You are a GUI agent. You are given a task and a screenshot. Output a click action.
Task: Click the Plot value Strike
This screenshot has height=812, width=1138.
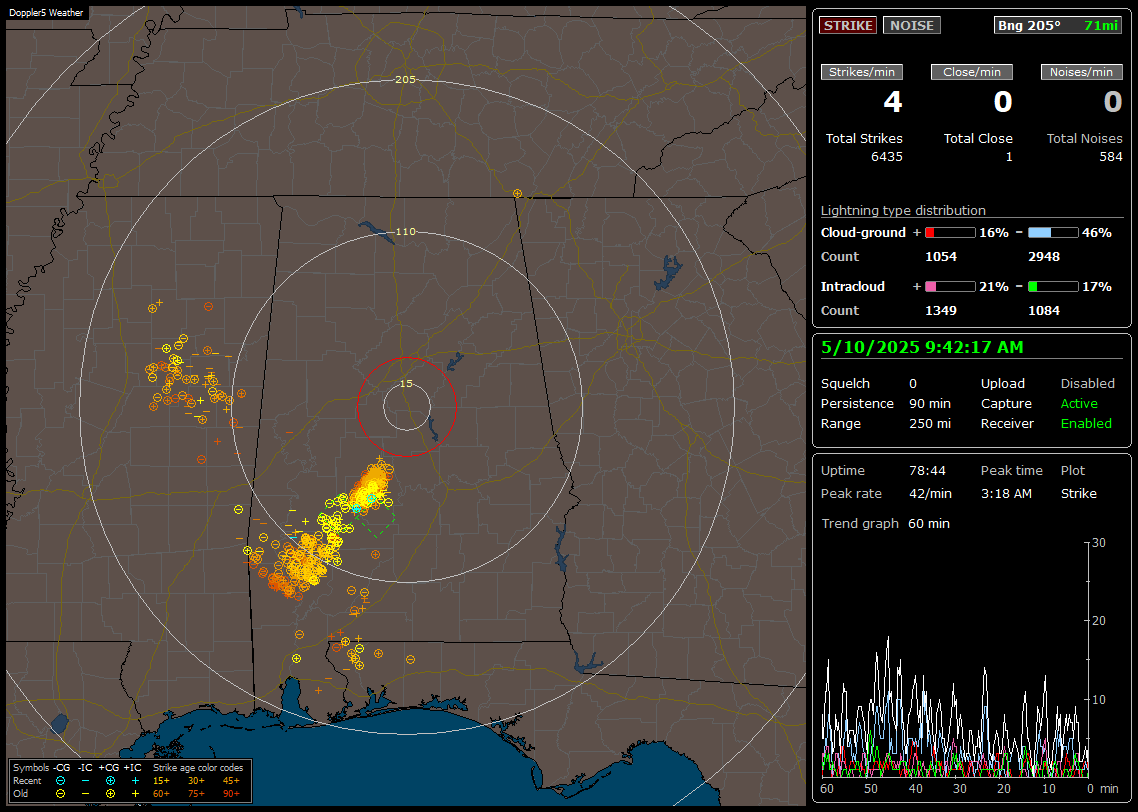(1078, 494)
